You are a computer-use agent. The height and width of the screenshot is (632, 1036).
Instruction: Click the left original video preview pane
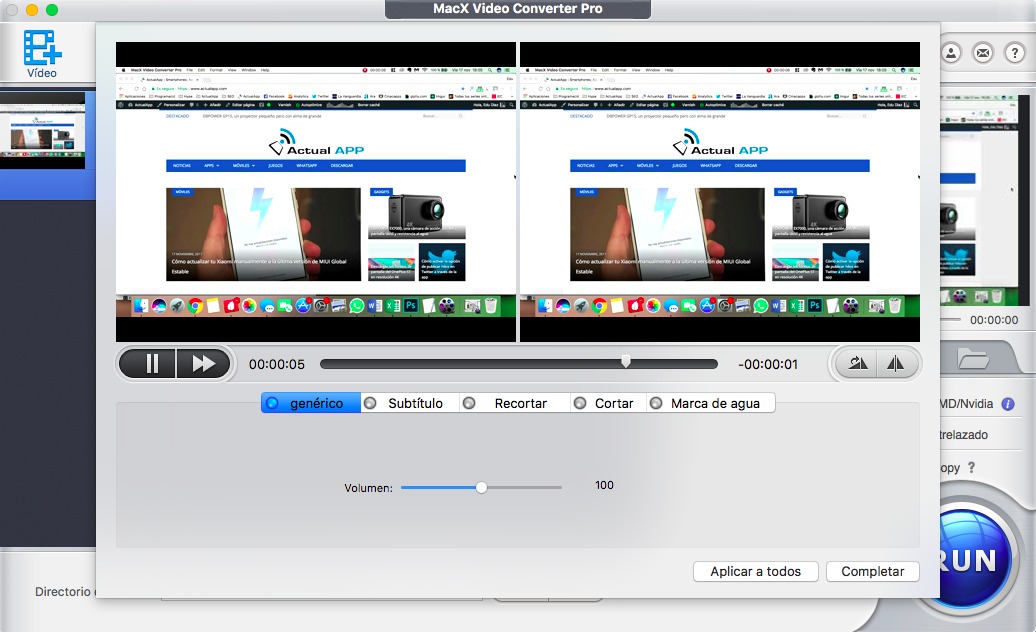(x=316, y=192)
